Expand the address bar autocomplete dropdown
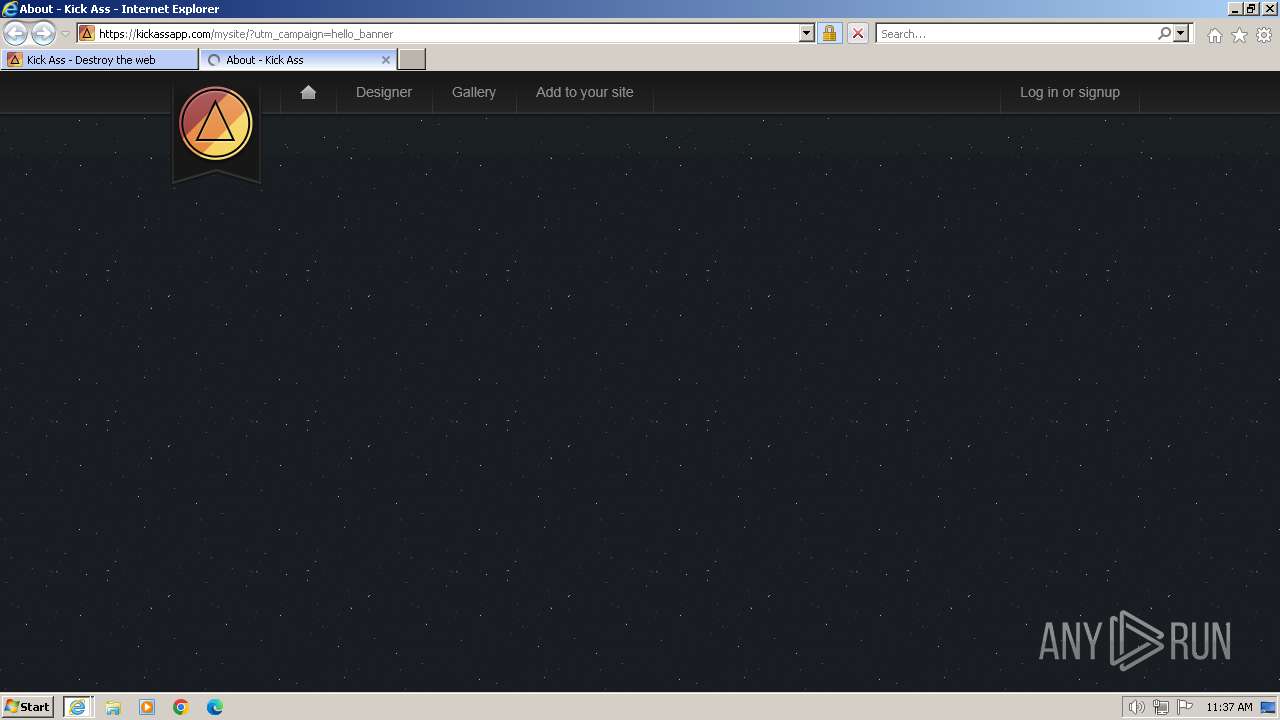 807,33
